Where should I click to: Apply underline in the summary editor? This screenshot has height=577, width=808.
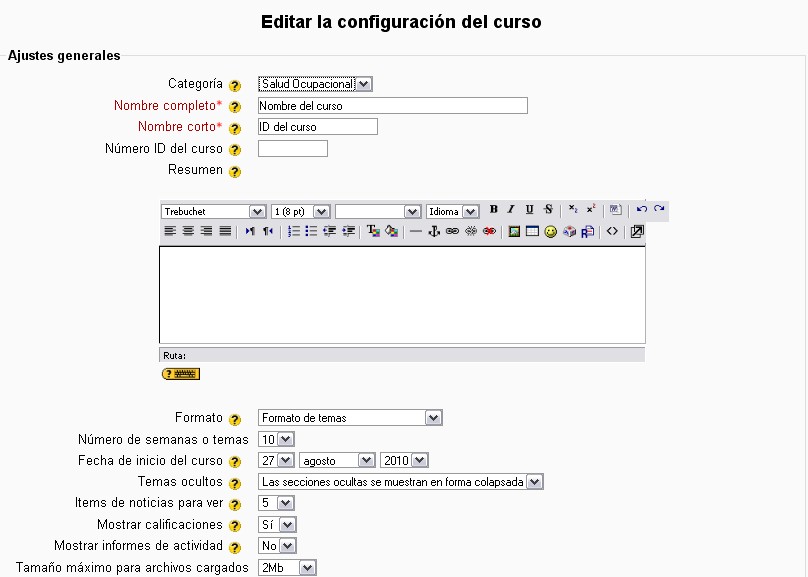pos(529,210)
